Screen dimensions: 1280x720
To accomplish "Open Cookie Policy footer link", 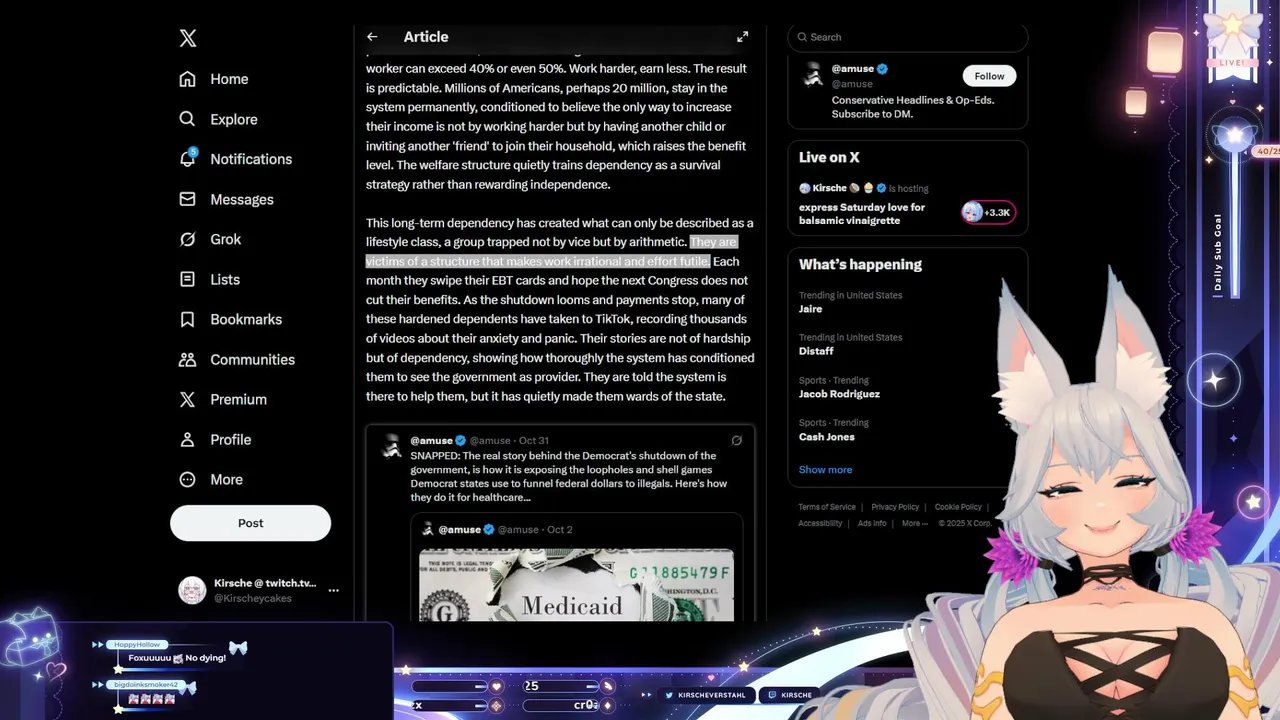I will (958, 507).
